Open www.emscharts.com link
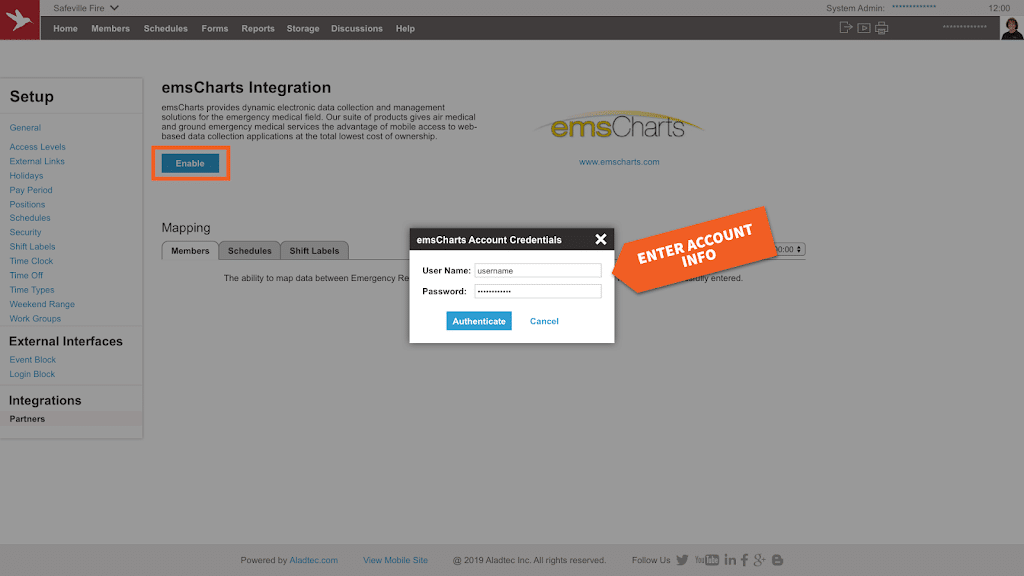This screenshot has height=576, width=1024. coord(619,162)
